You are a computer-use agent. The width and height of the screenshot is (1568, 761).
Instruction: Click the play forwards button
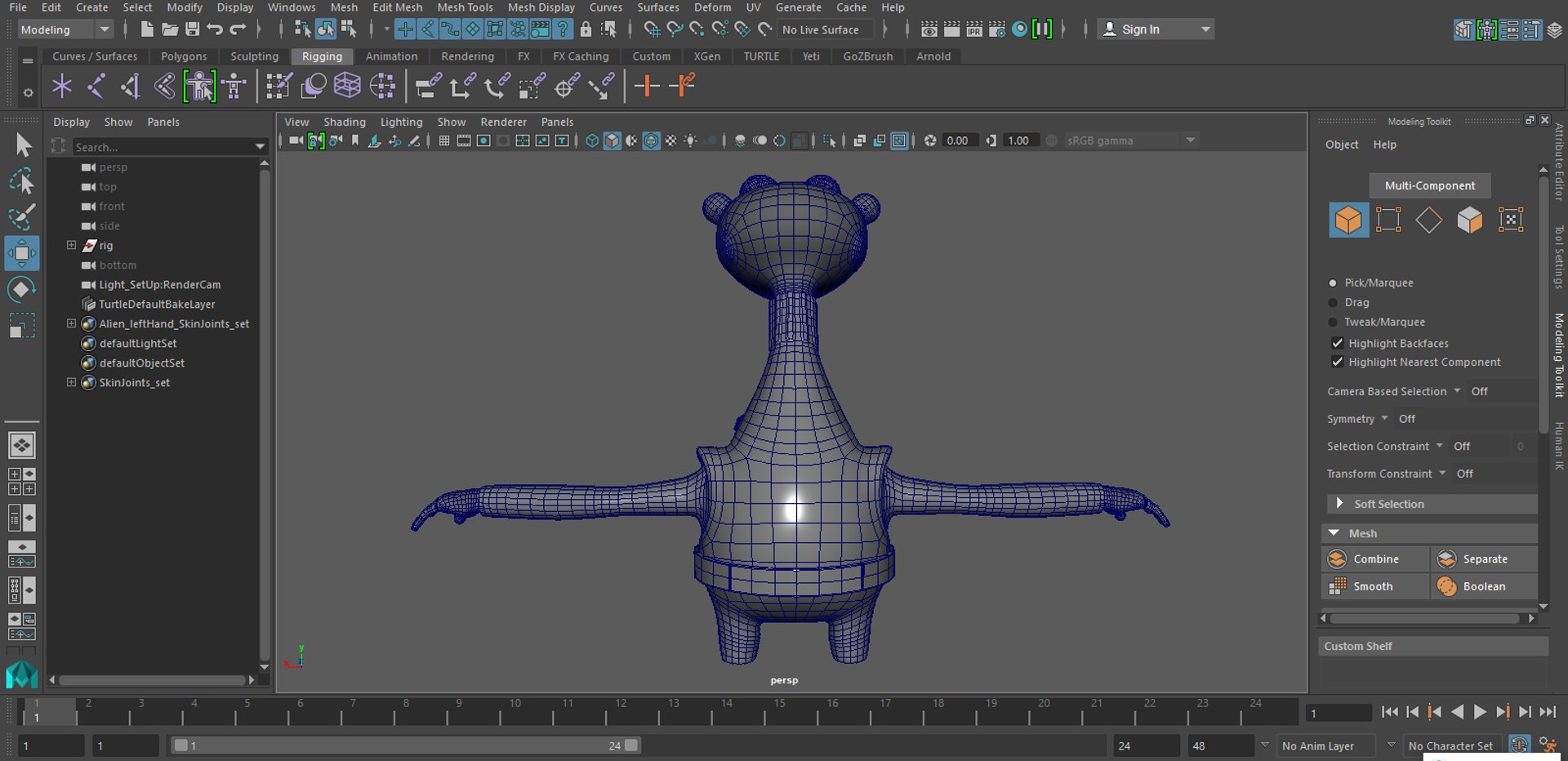1480,712
